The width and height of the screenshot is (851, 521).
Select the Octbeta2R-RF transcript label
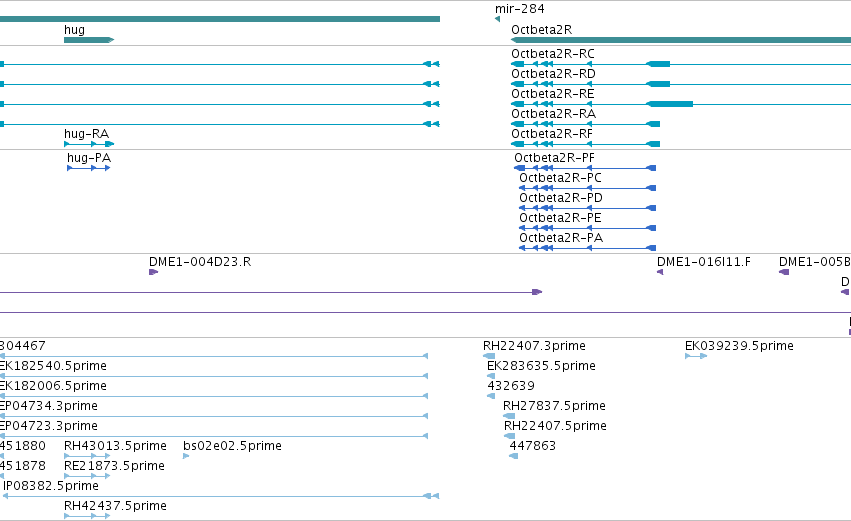pyautogui.click(x=552, y=134)
